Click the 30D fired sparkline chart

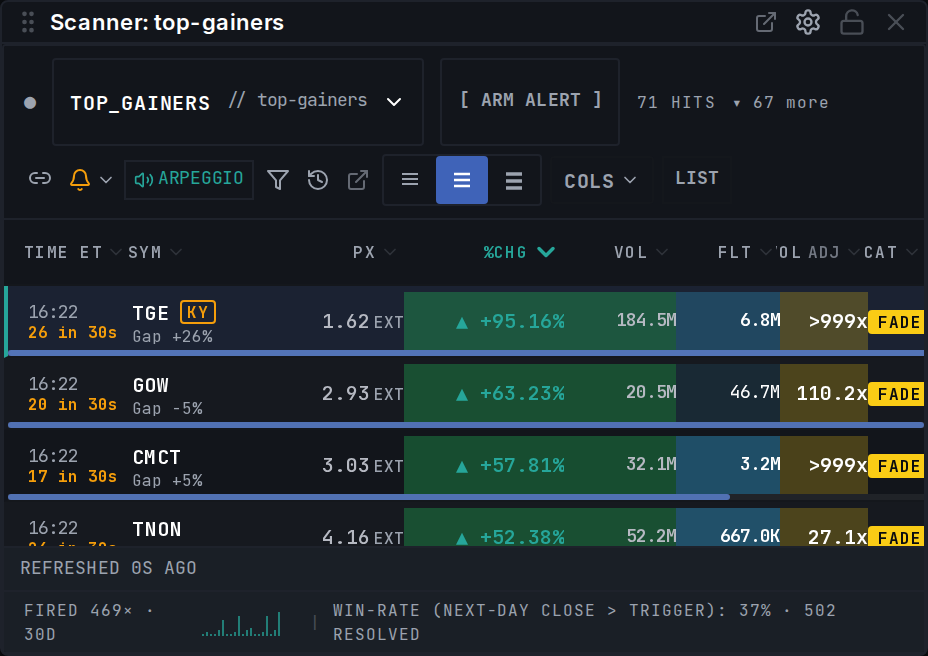click(241, 624)
